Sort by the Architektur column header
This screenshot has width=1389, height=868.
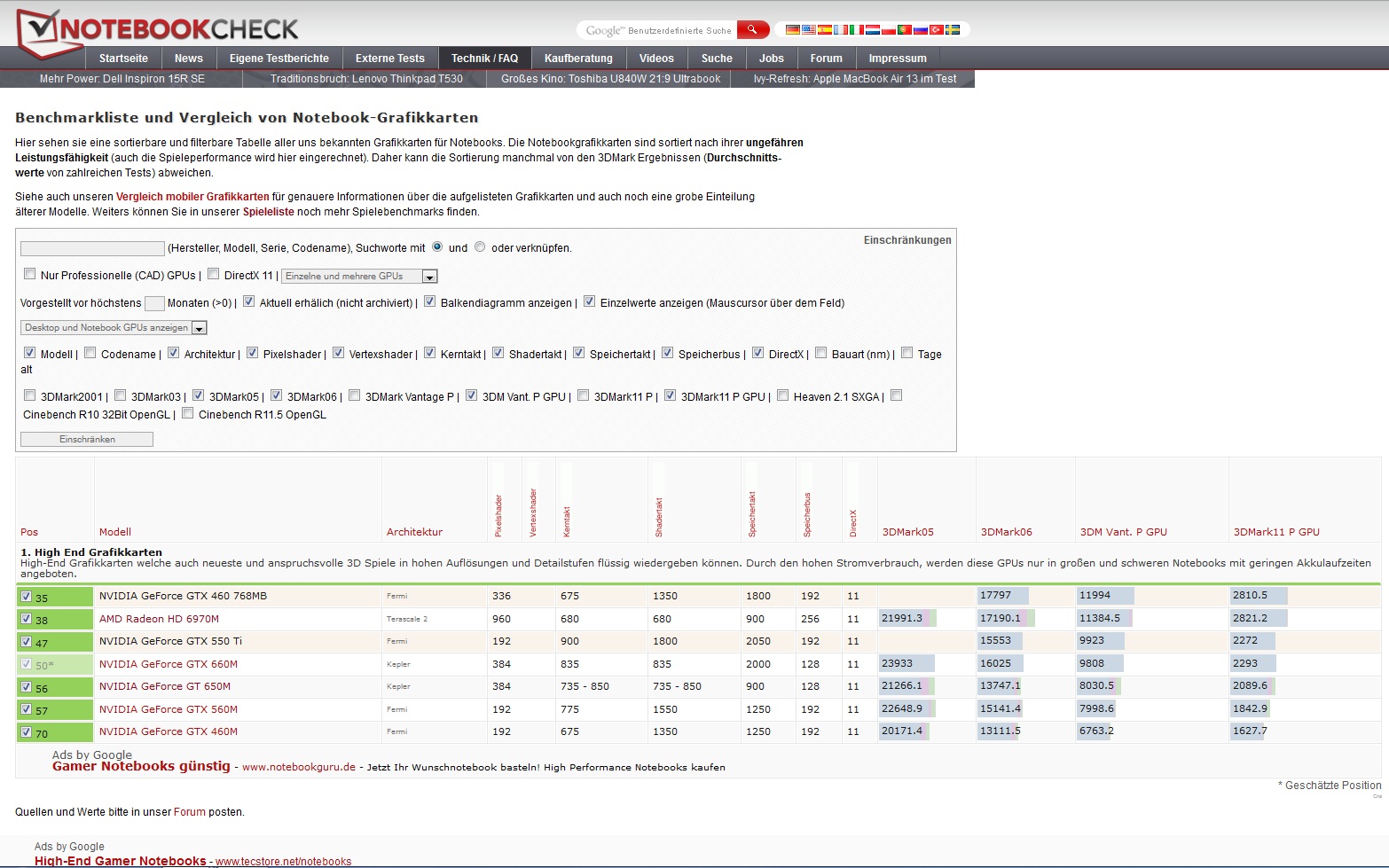pos(414,532)
